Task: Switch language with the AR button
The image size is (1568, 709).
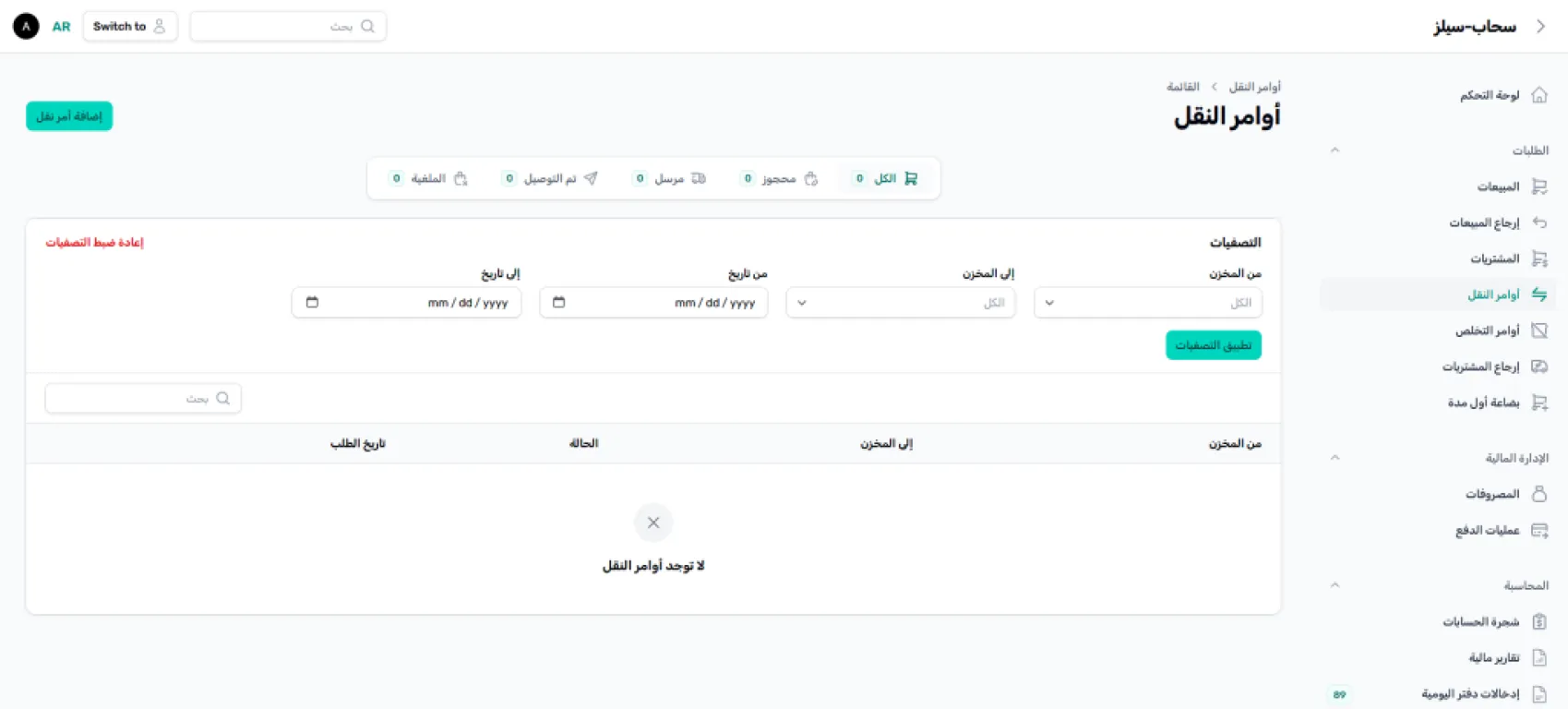Action: coord(61,26)
